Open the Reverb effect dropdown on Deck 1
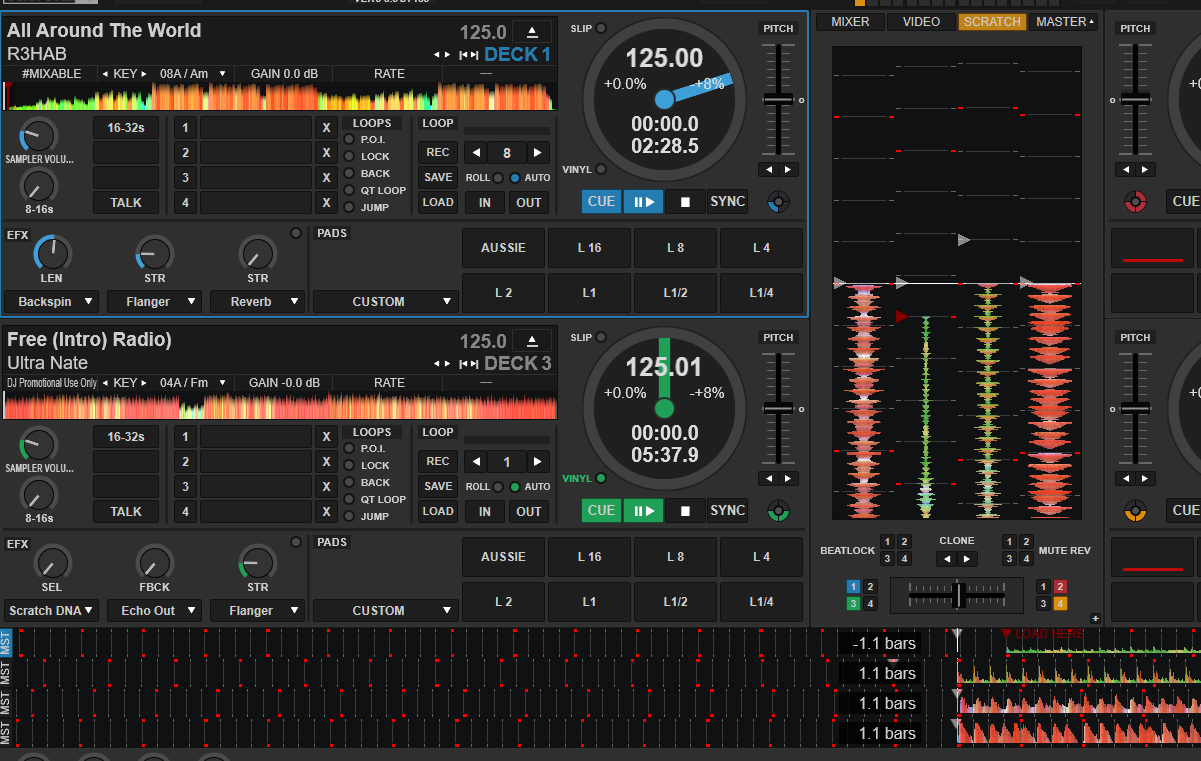Screen dimensions: 1201x761 [257, 301]
